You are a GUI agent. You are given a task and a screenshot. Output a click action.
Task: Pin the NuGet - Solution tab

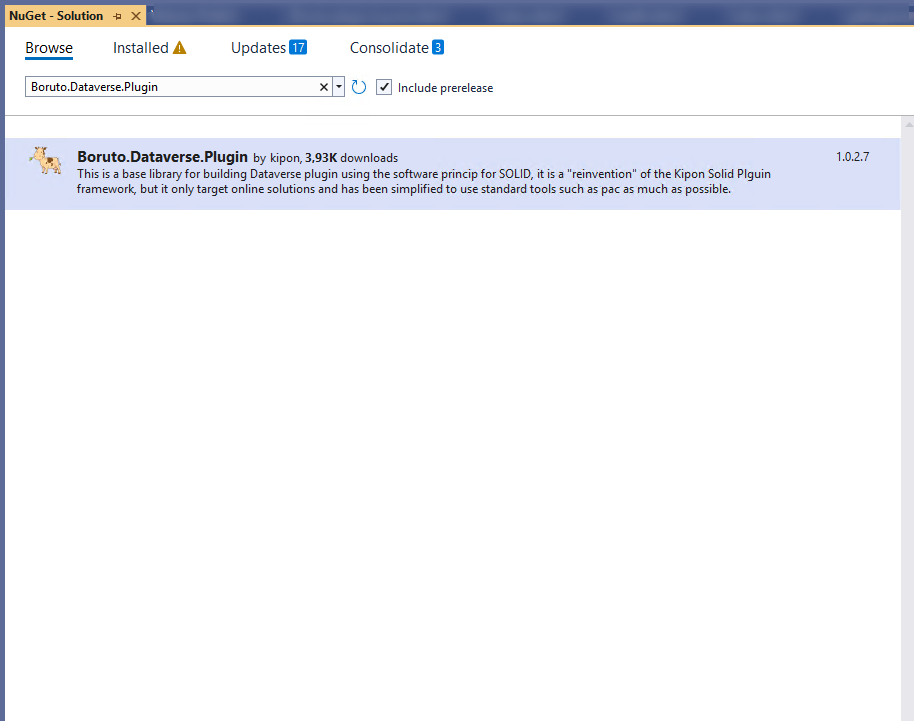(117, 16)
